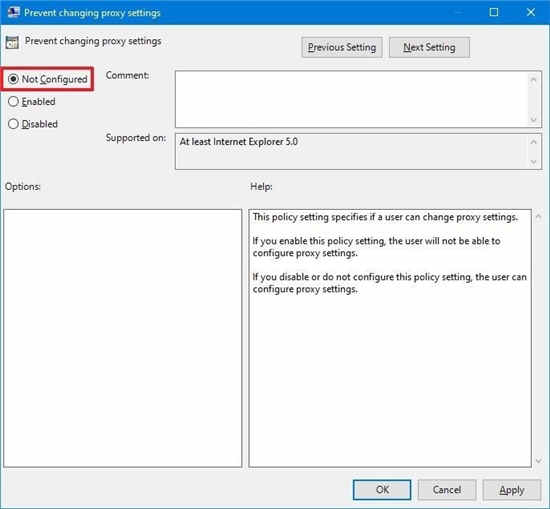Viewport: 550px width, 509px height.
Task: Click the policy setting icon beside the heading
Action: click(12, 42)
